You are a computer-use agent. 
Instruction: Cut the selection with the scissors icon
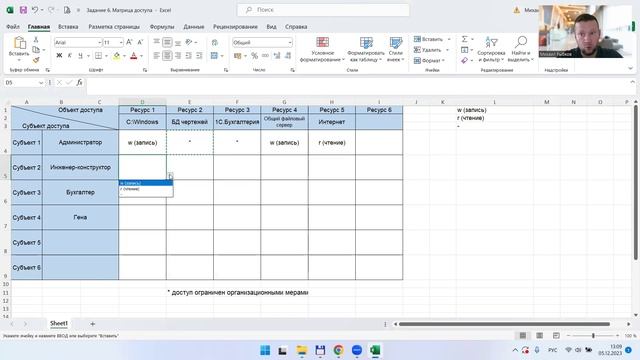pyautogui.click(x=36, y=40)
